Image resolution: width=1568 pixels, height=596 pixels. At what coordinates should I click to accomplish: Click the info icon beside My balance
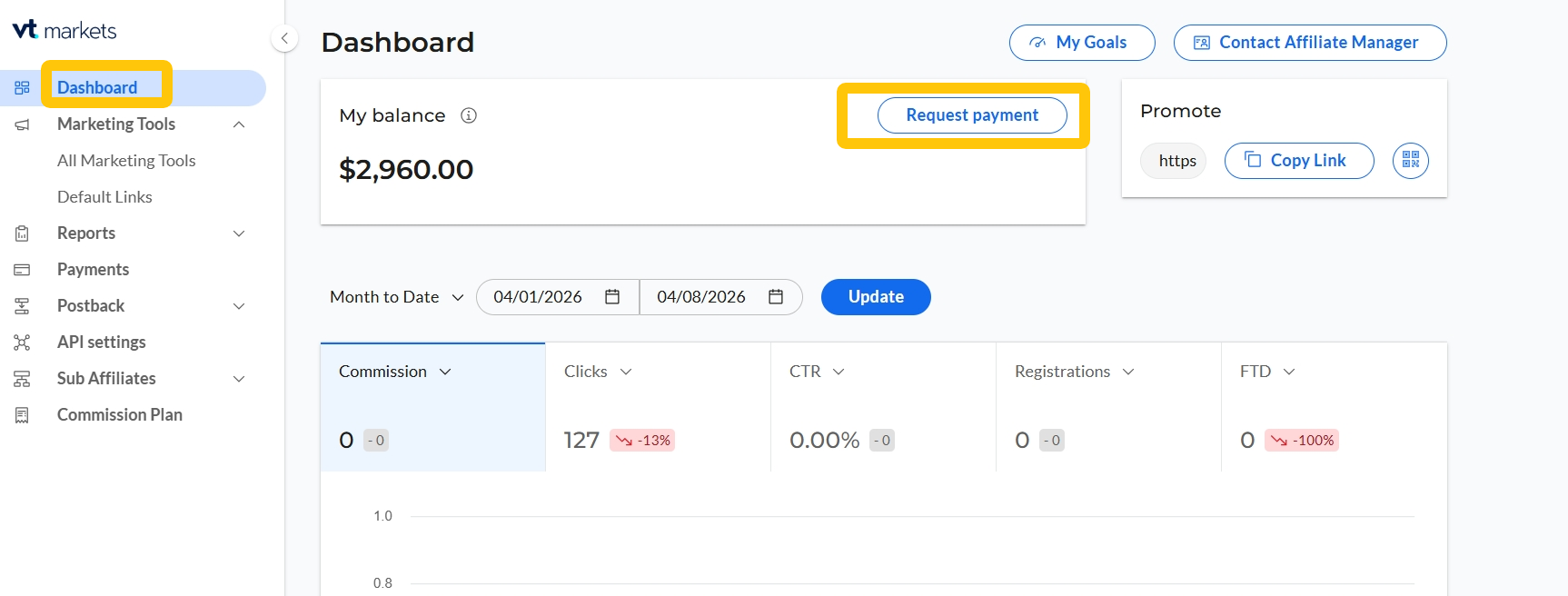pos(469,115)
